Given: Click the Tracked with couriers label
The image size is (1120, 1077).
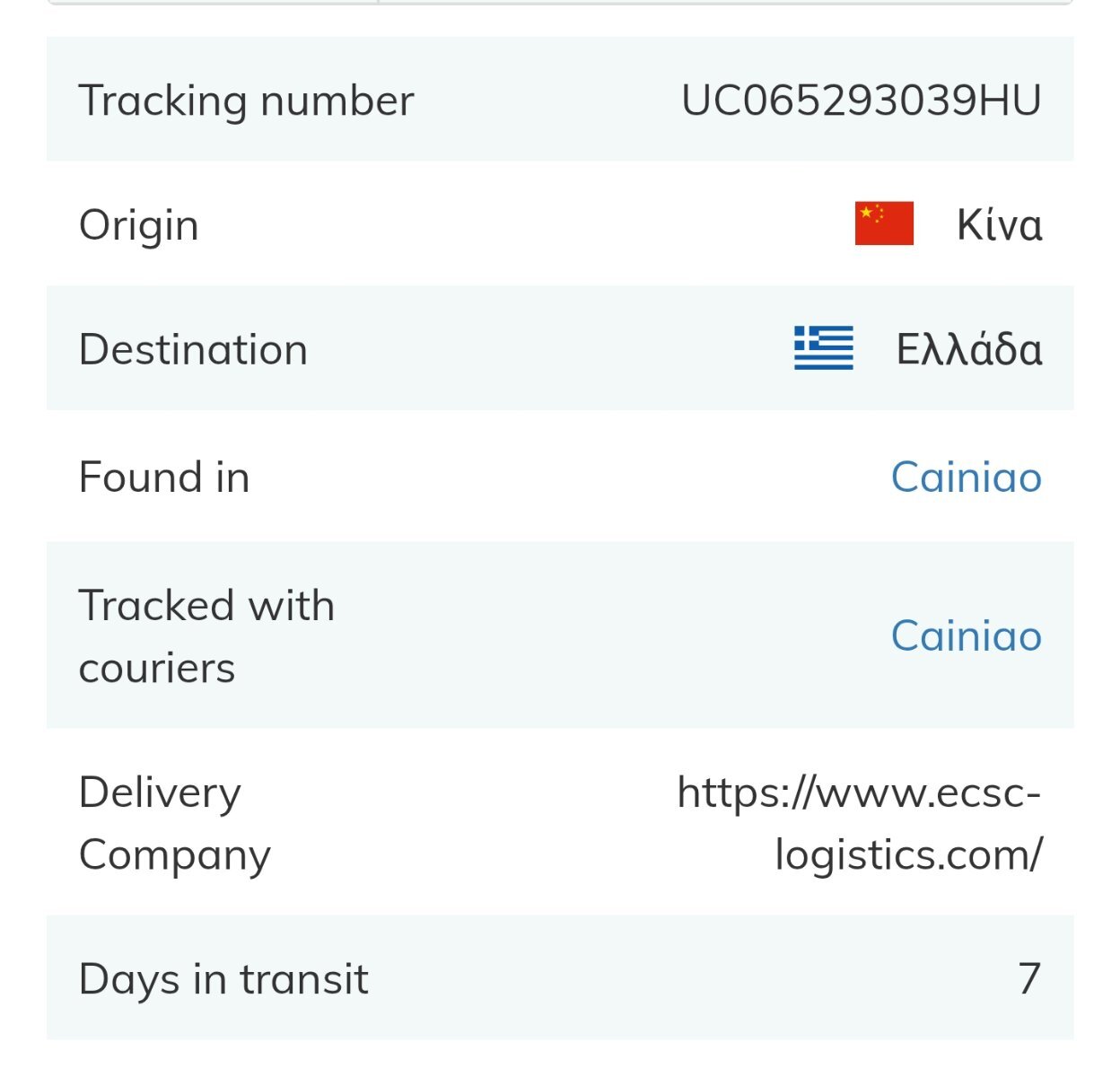Looking at the screenshot, I should (x=207, y=636).
